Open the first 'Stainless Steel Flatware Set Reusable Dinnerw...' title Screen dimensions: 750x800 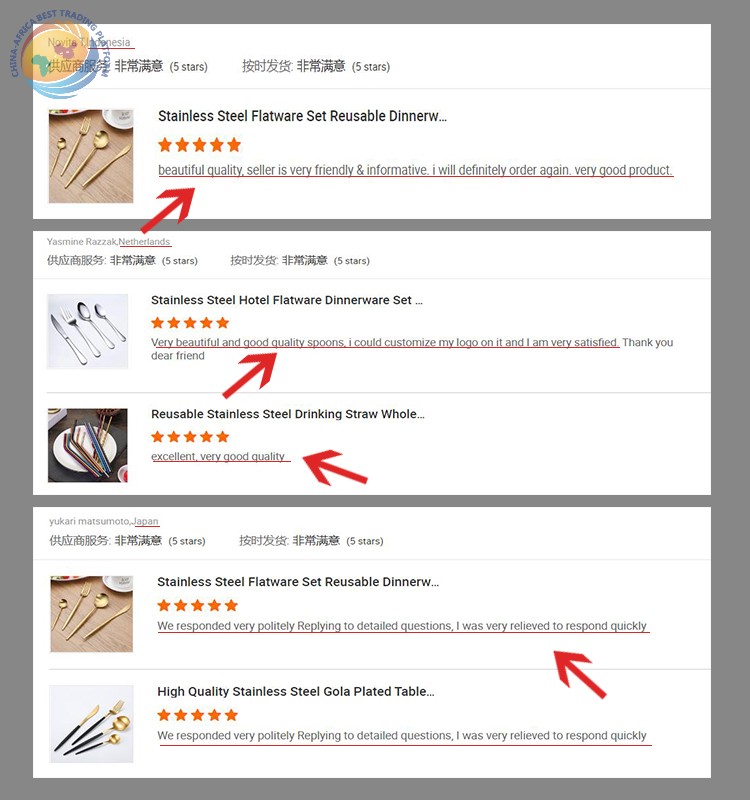(x=303, y=116)
